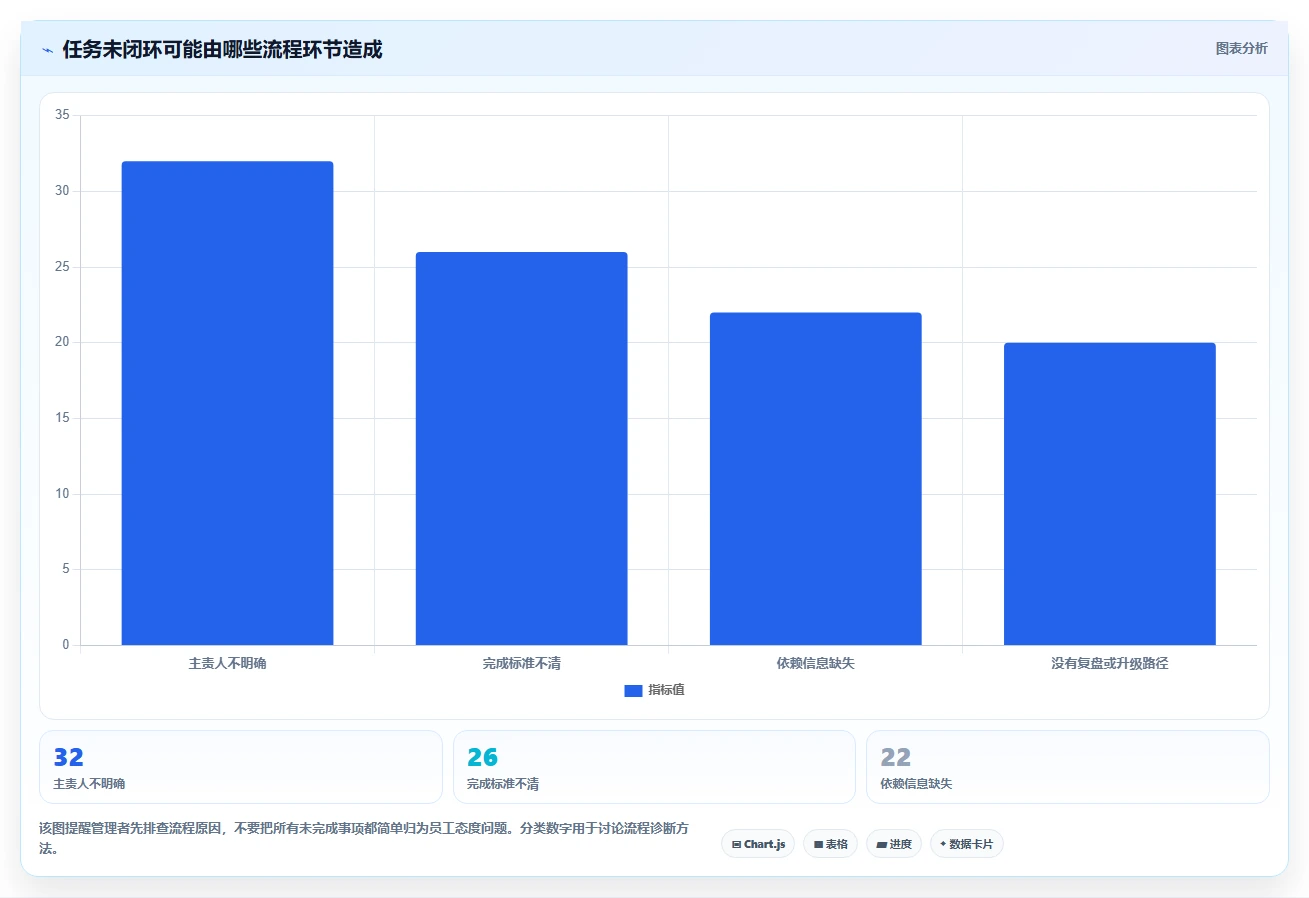Click the description paragraph starting 该图提醒管理者
This screenshot has width=1309, height=898.
click(x=364, y=838)
